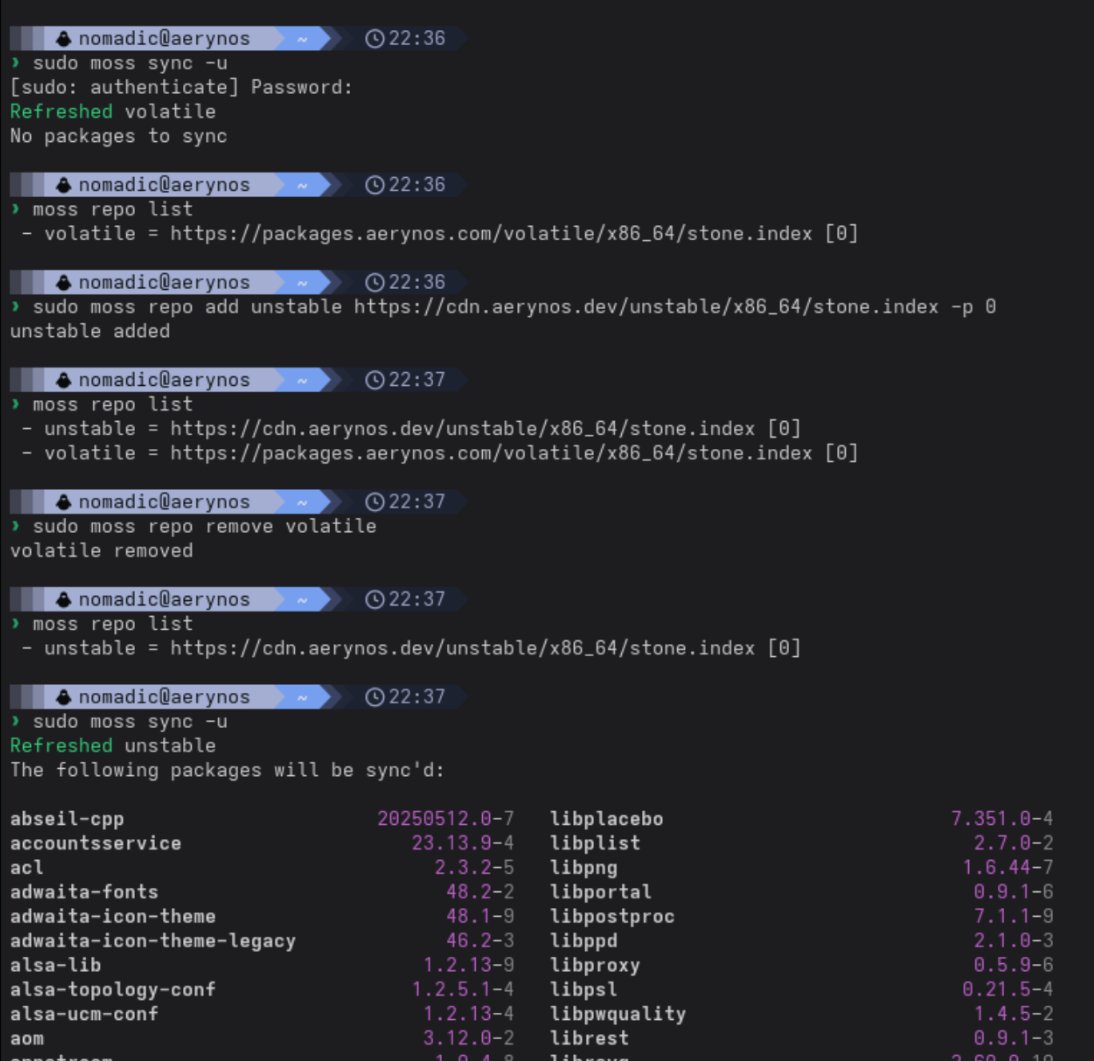Click the clock icon next to 22:37
The image size is (1094, 1061).
373,379
